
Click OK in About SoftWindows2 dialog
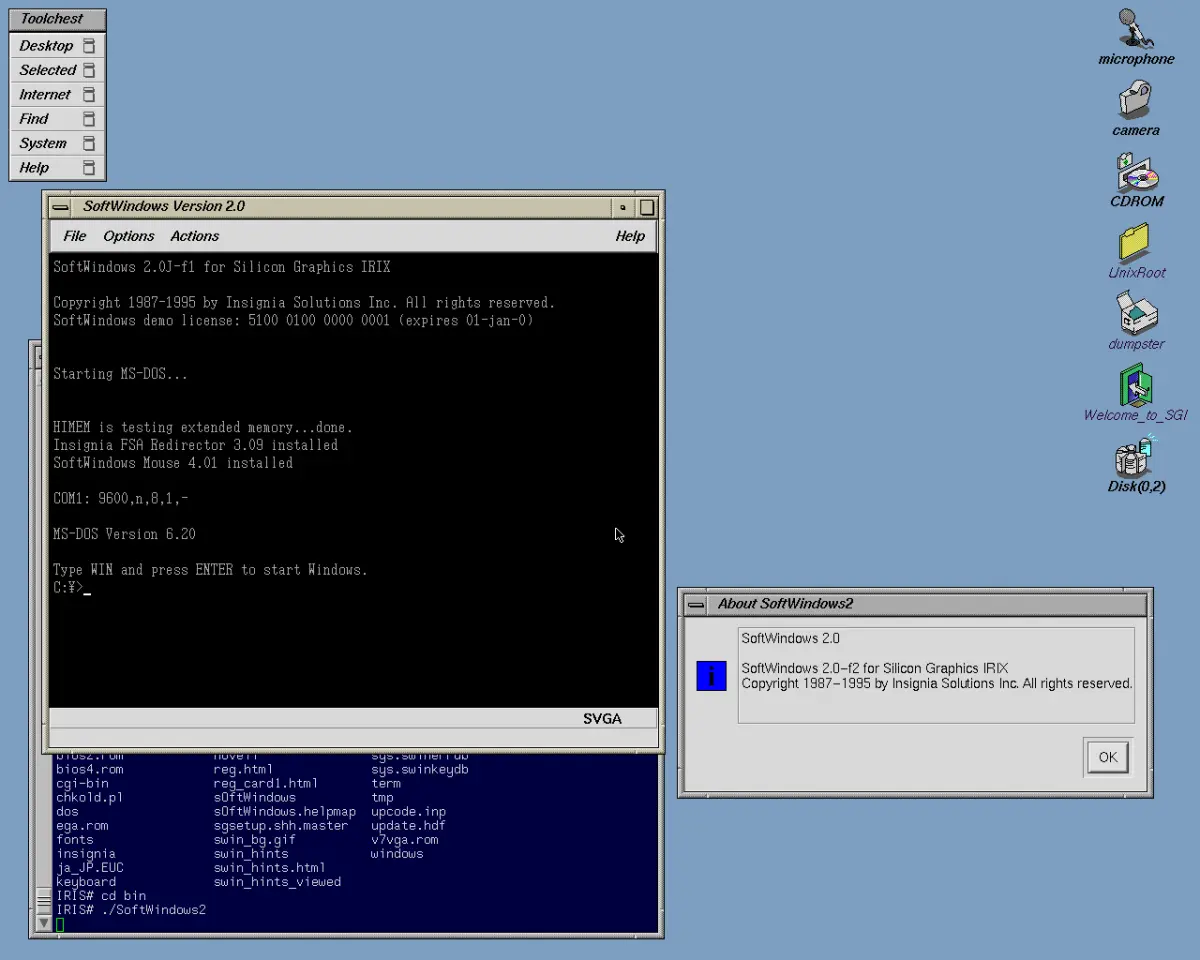coord(1108,757)
